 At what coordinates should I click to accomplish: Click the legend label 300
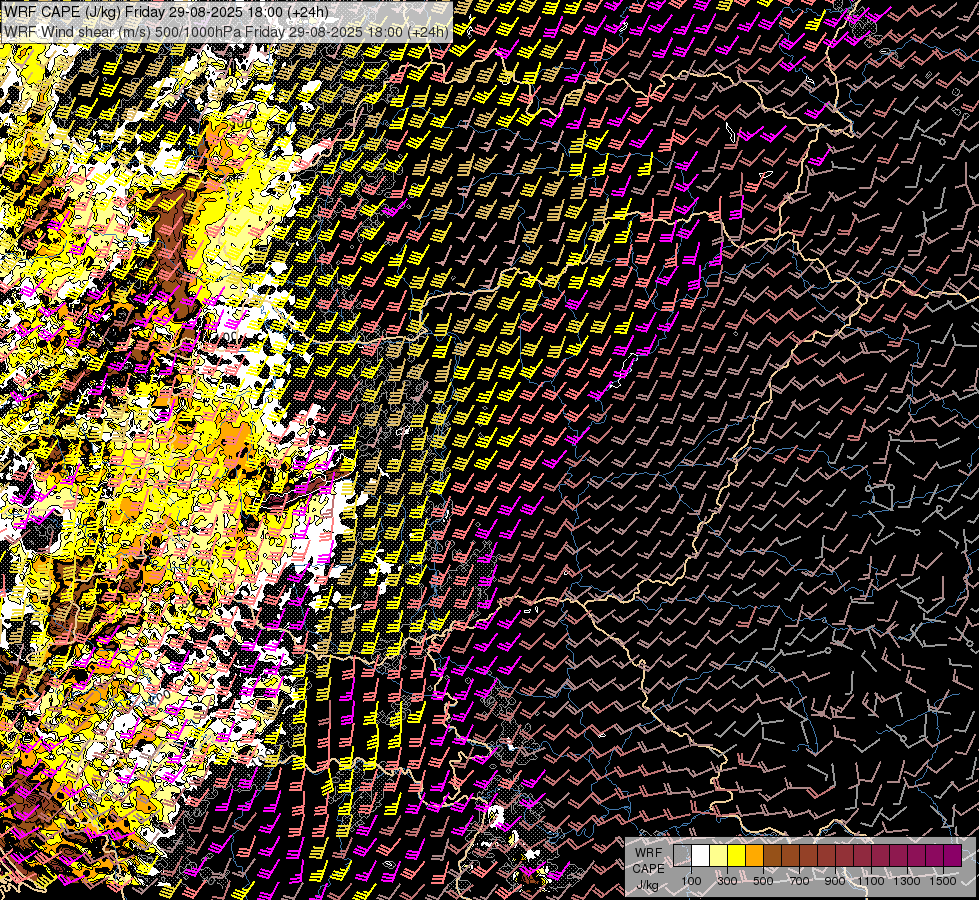click(x=727, y=881)
